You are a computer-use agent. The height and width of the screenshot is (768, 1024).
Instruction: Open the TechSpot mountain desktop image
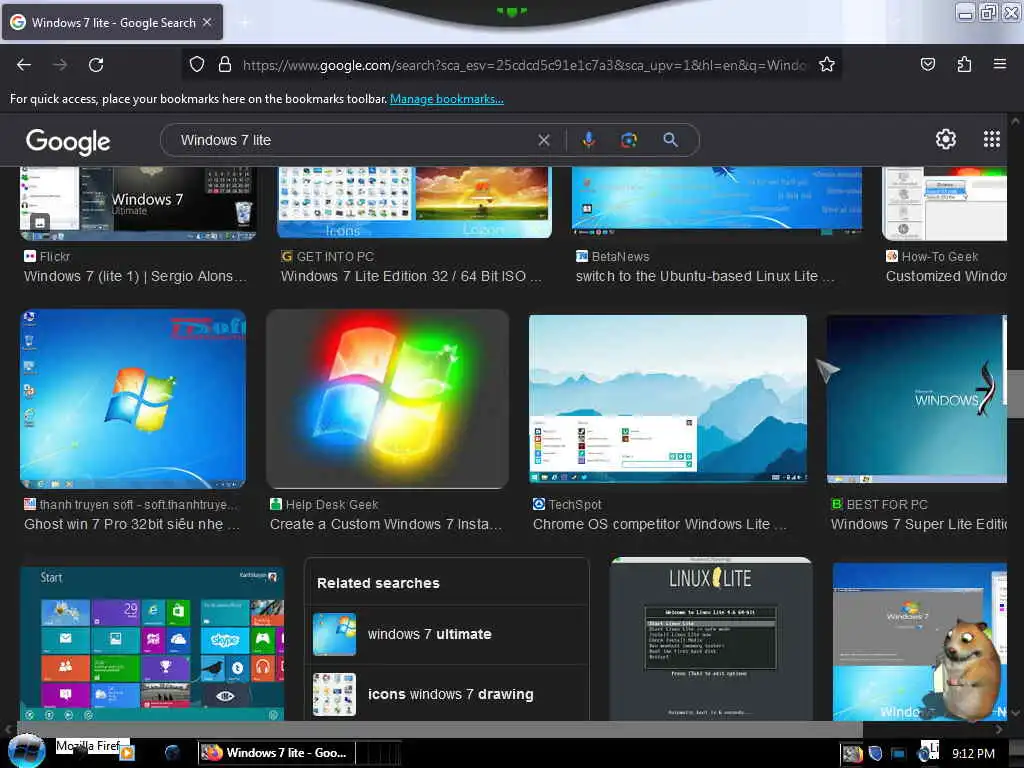(668, 399)
